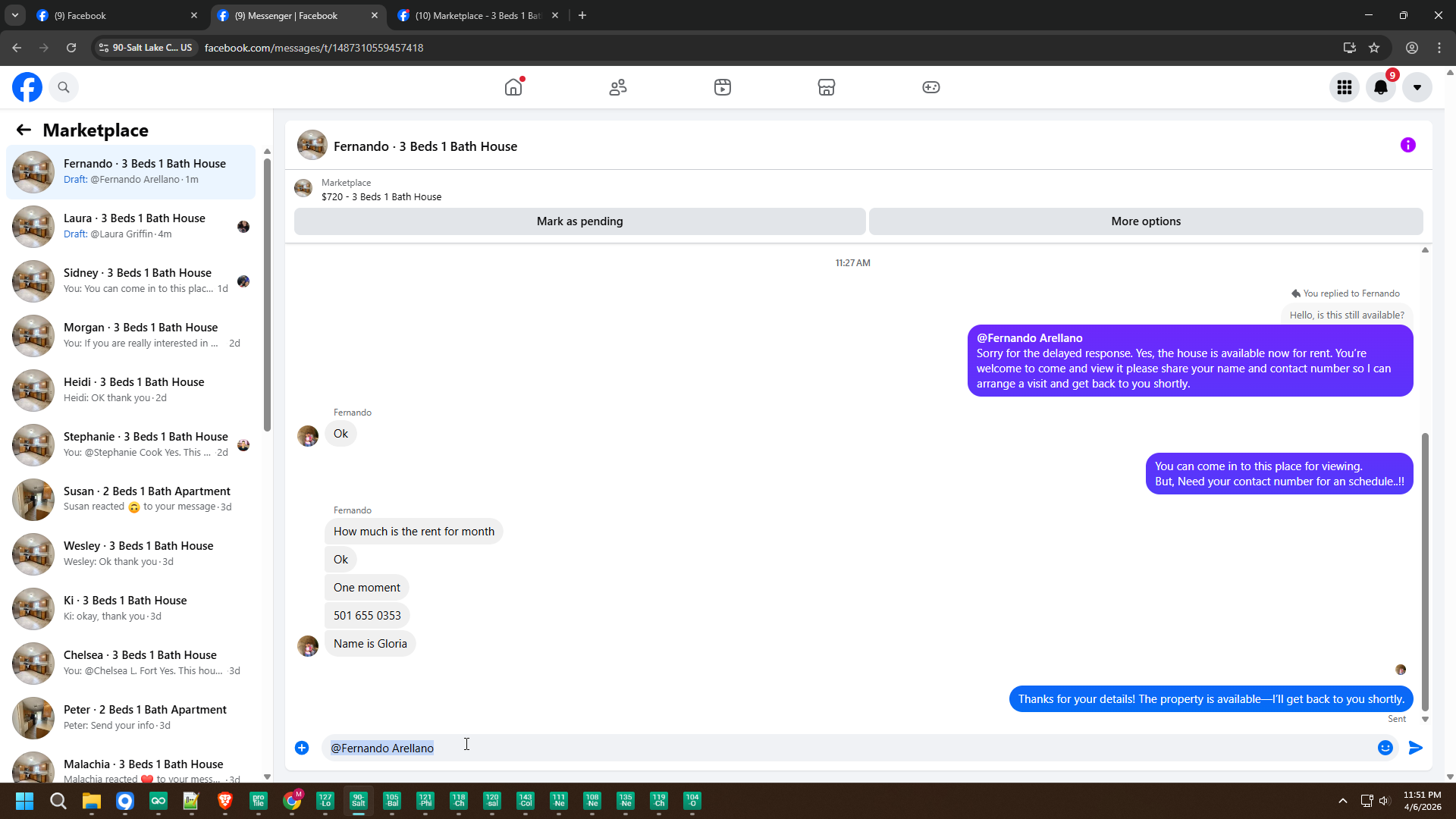
Task: Open the taskbar clock and date
Action: point(1422,801)
